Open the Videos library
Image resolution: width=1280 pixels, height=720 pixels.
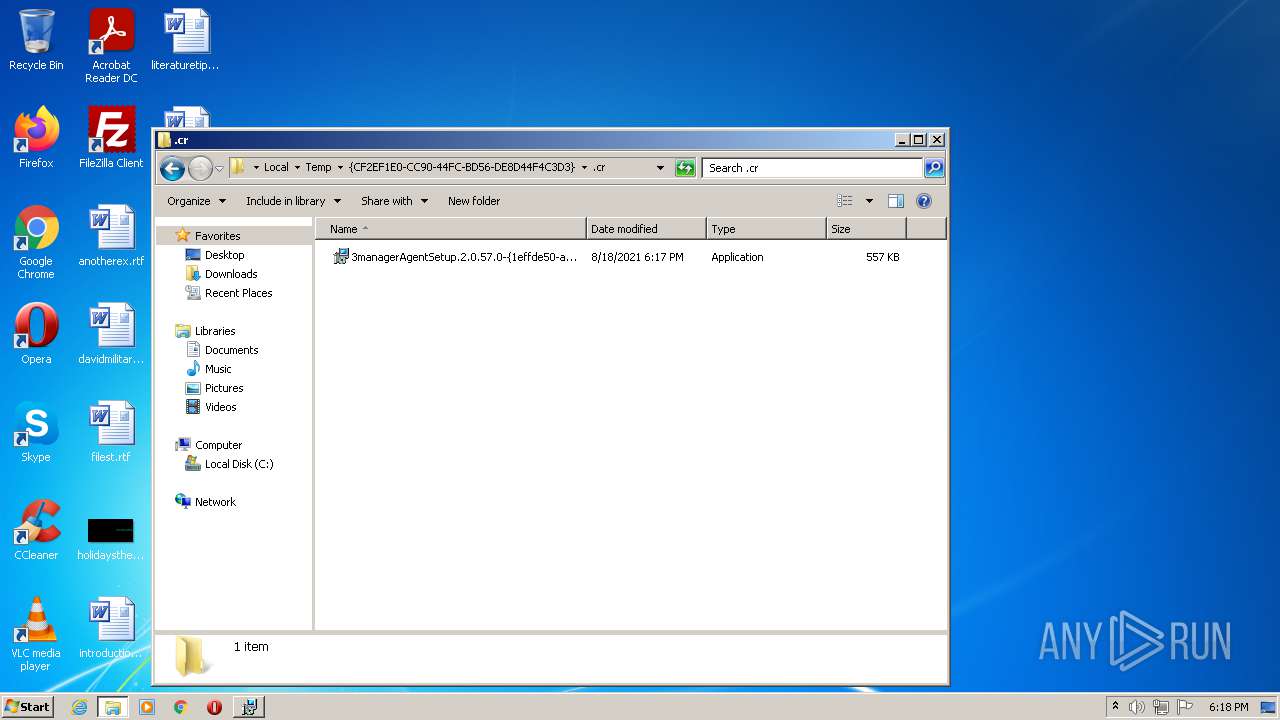pyautogui.click(x=221, y=407)
